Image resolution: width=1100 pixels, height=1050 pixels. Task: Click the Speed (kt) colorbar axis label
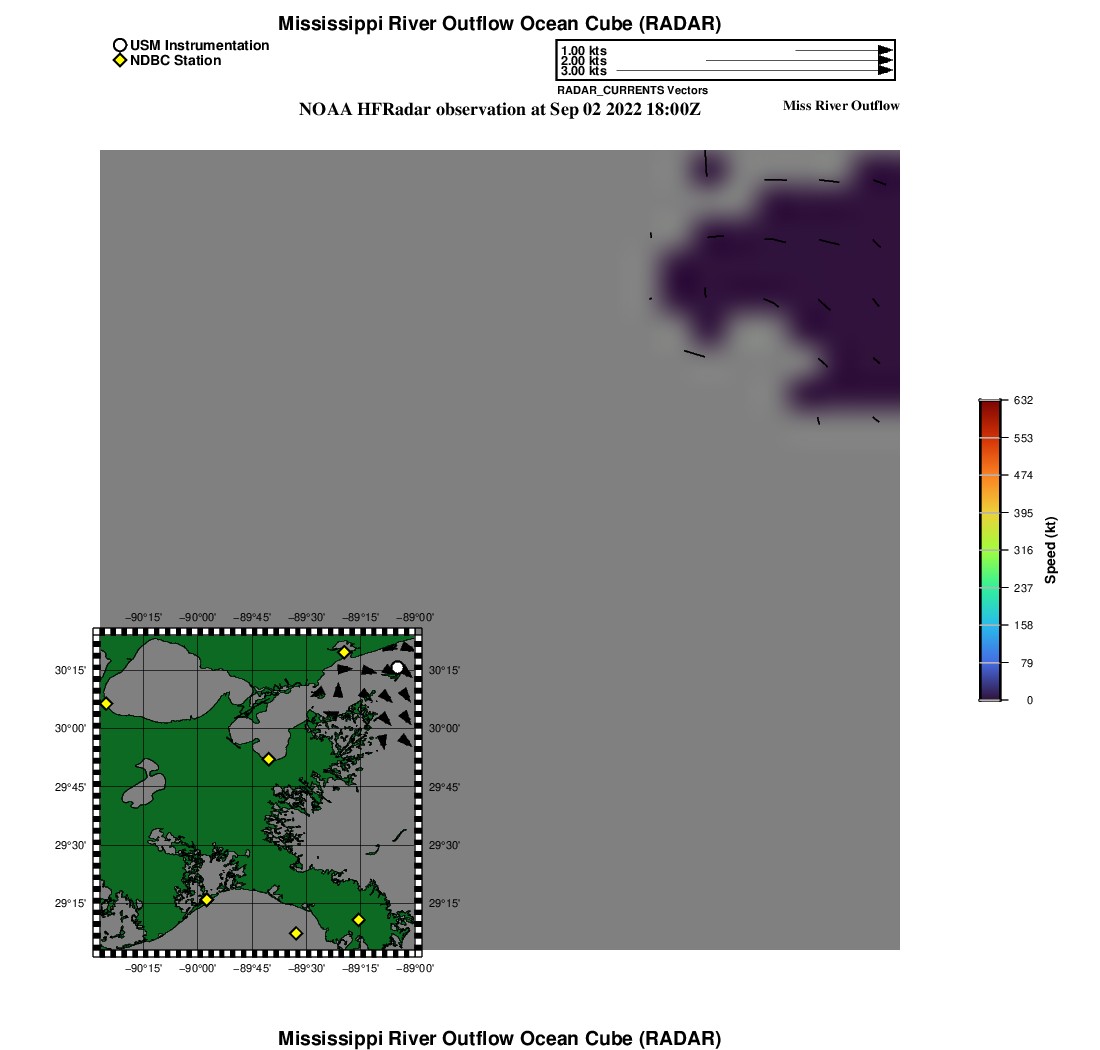tap(1051, 550)
